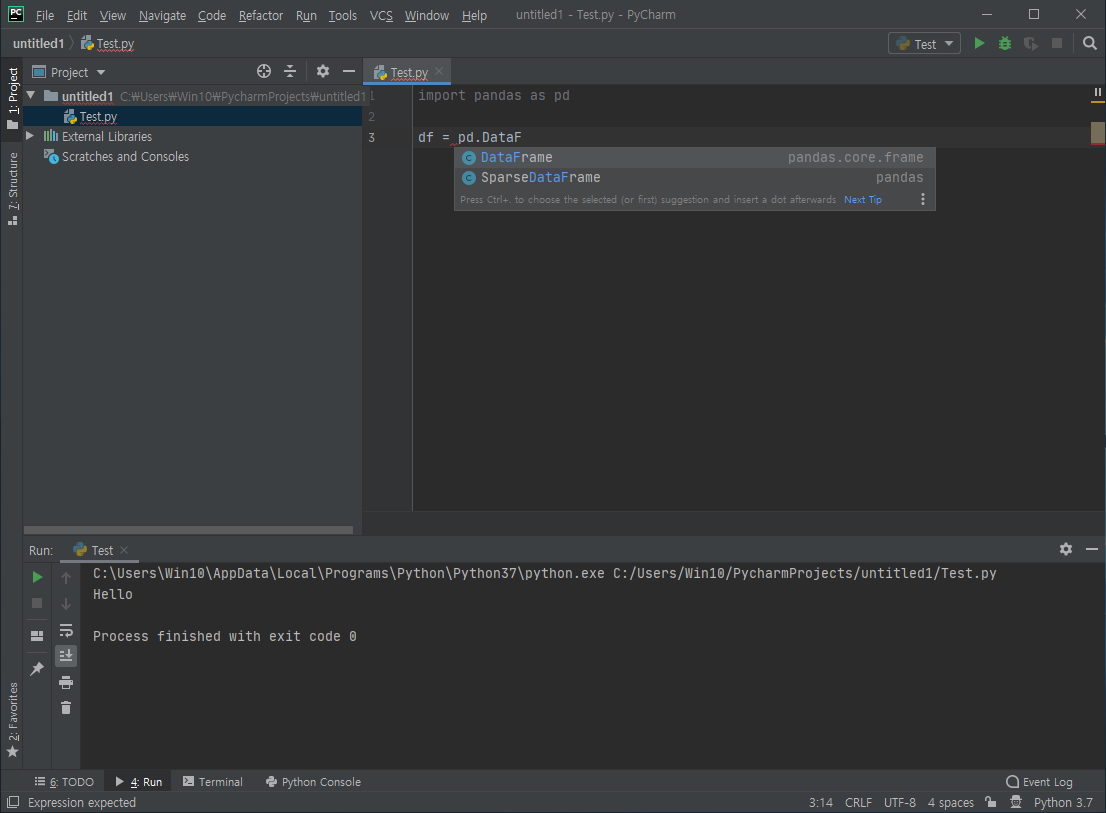1106x813 pixels.
Task: Open the Test run configuration dropdown
Action: (x=924, y=44)
